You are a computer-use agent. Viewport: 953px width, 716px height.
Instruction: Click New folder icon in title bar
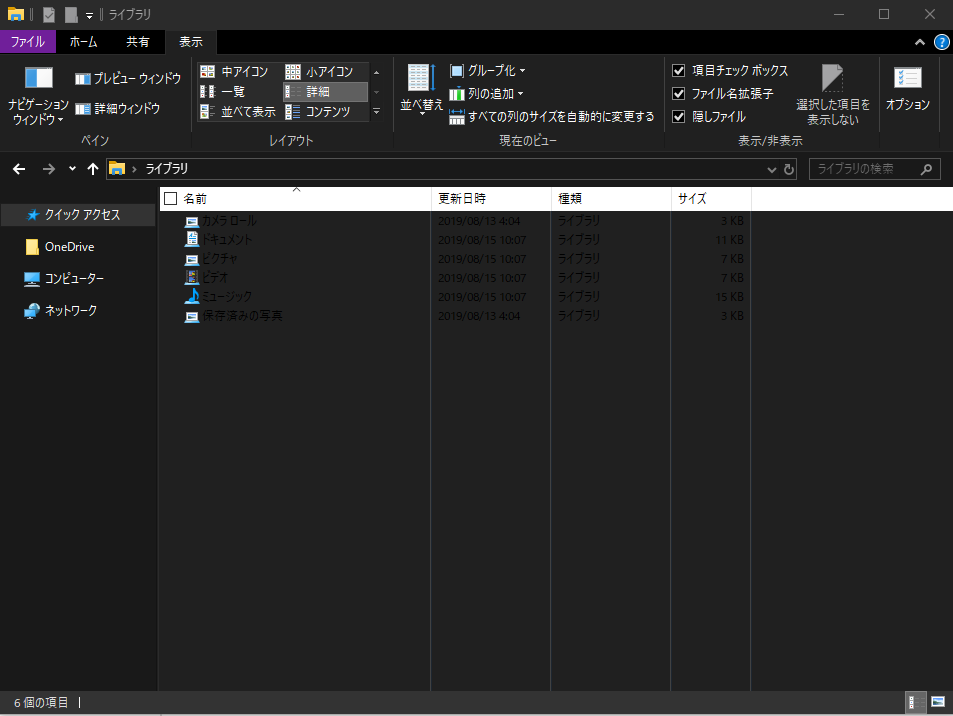pos(71,14)
